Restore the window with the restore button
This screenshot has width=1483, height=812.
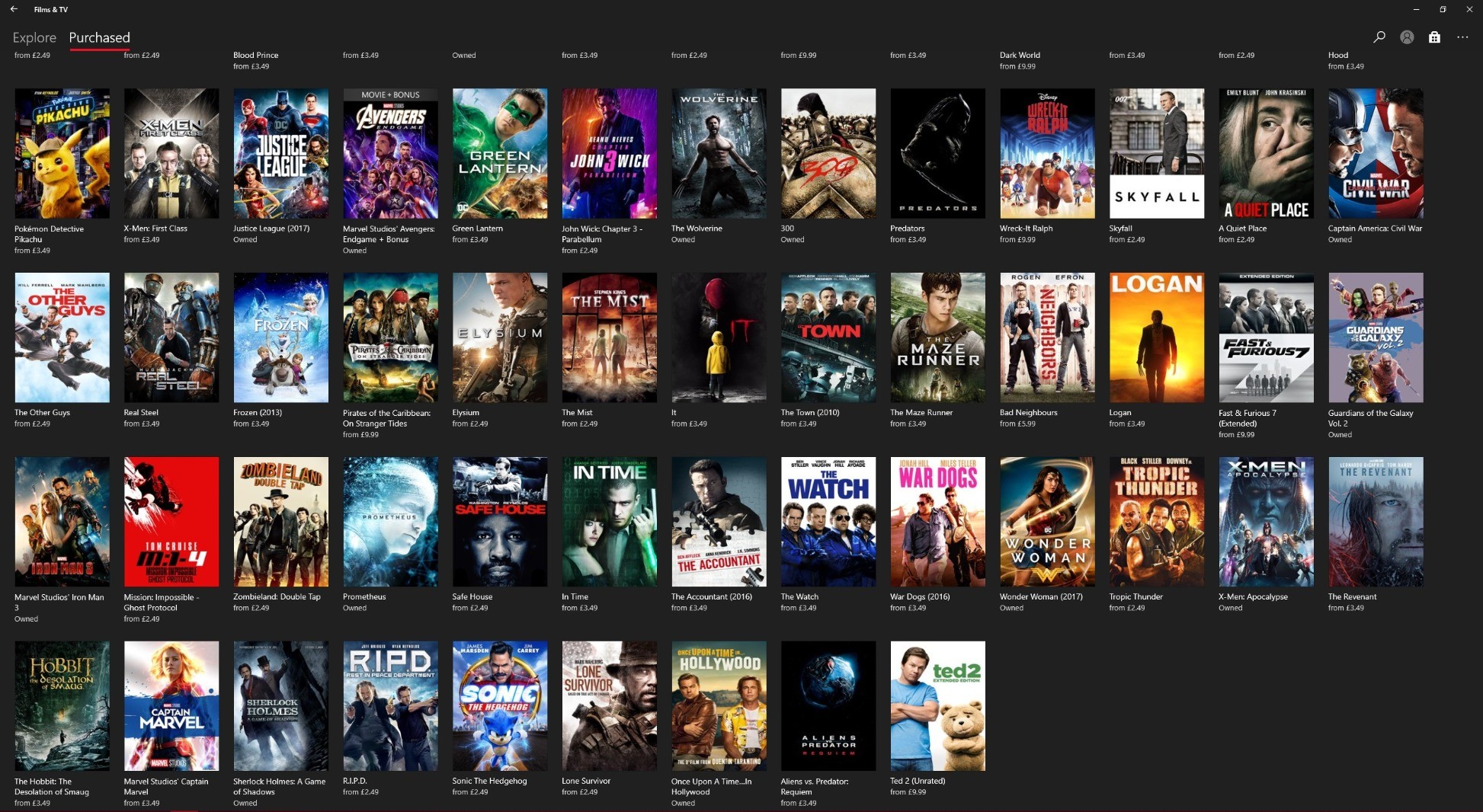pos(1443,9)
